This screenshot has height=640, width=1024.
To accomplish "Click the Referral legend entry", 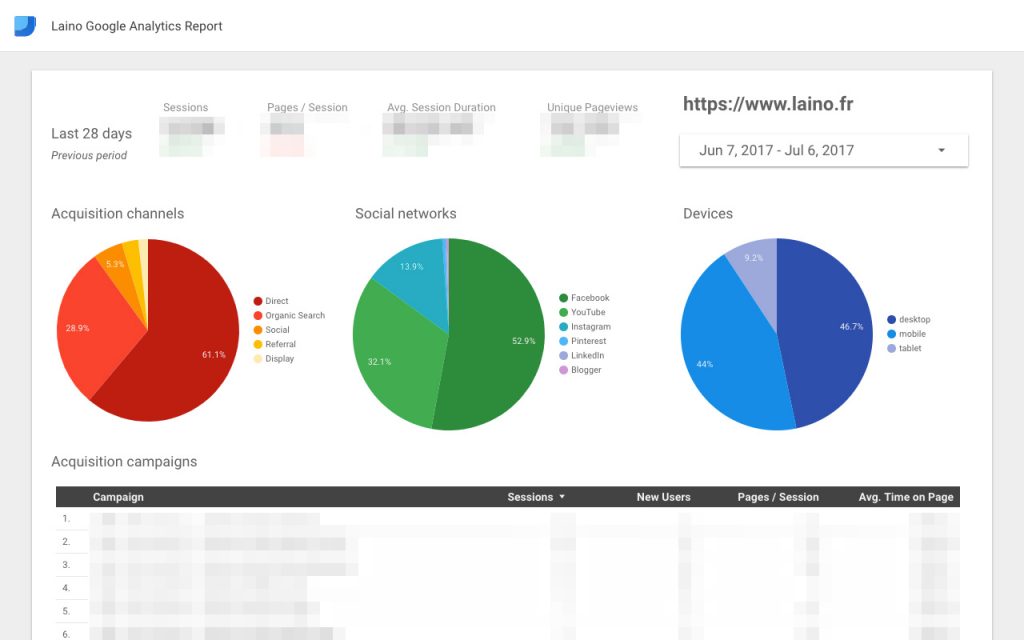I will tap(275, 344).
